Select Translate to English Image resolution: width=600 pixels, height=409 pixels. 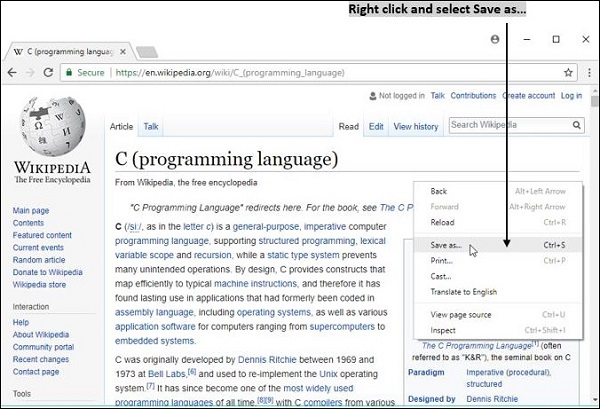(498, 292)
